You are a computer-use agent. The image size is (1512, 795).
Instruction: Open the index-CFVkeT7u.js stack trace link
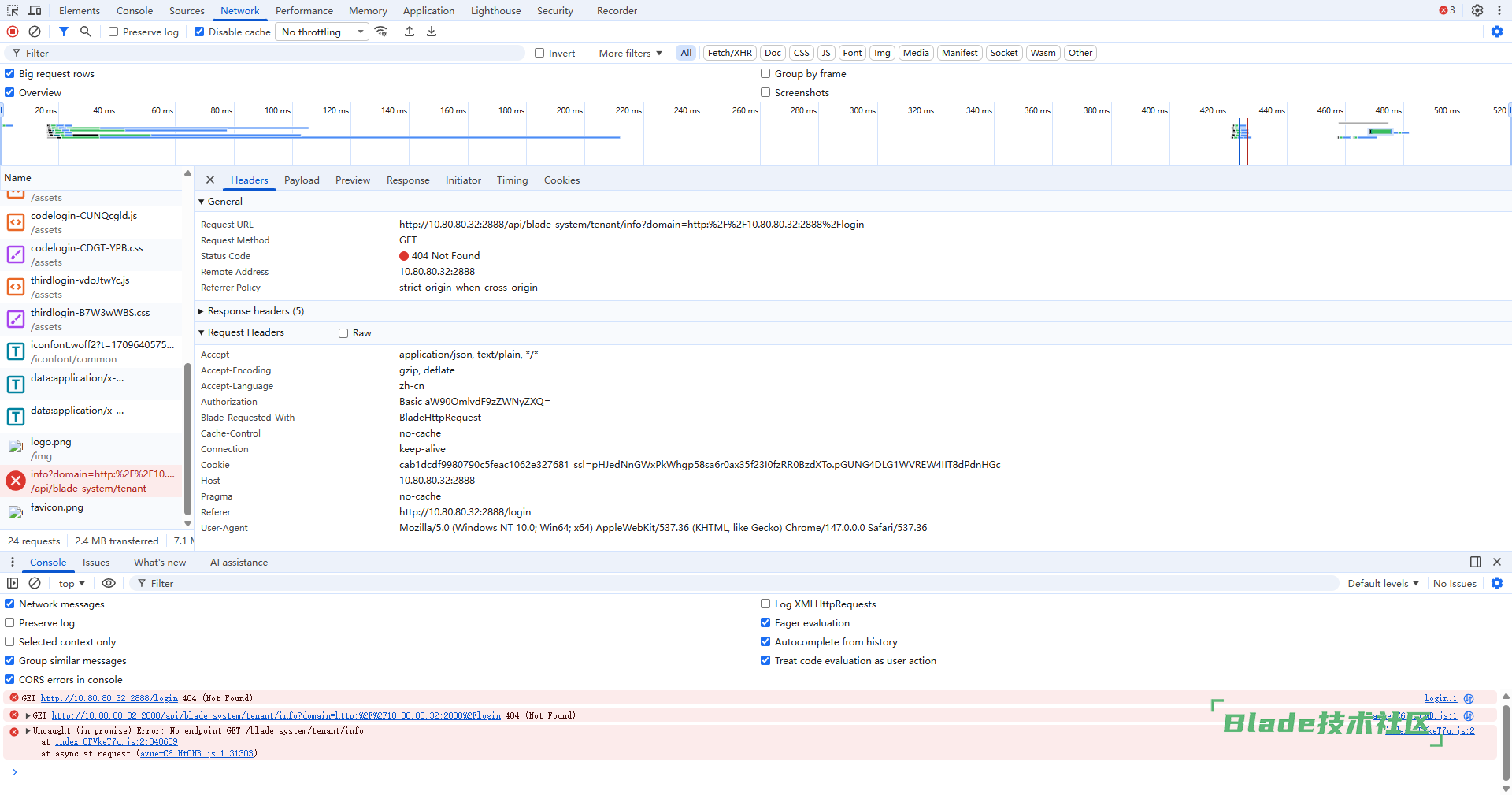(116, 742)
